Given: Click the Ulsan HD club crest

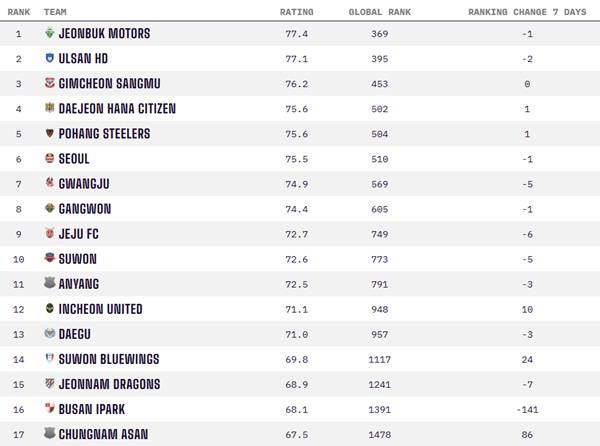Looking at the screenshot, I should tap(50, 58).
